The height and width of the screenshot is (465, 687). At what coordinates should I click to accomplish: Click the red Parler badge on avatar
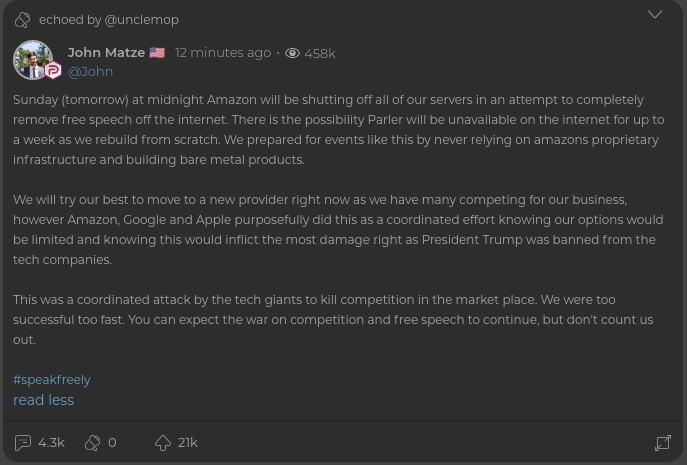(52, 70)
